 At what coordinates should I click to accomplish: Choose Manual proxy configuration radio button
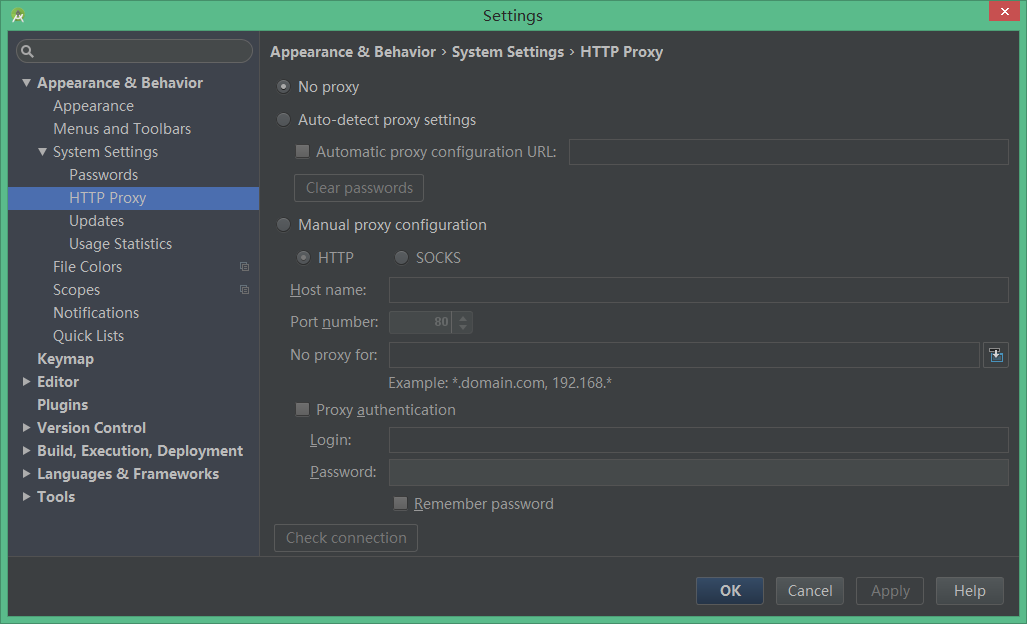[284, 225]
